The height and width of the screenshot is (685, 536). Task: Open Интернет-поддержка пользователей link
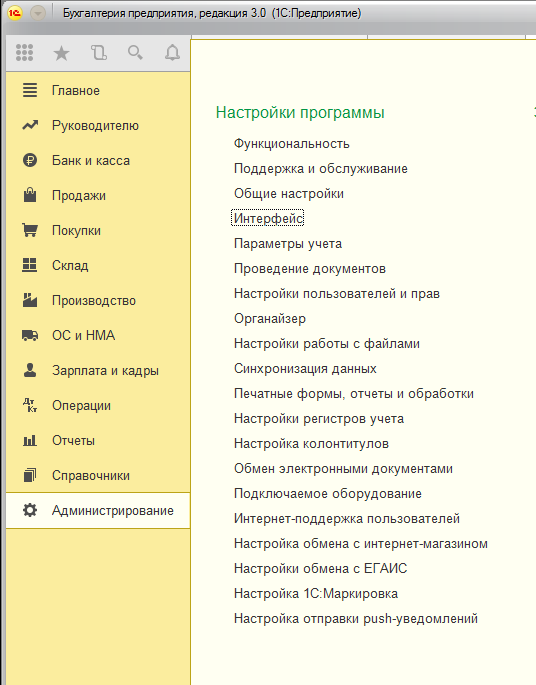347,518
